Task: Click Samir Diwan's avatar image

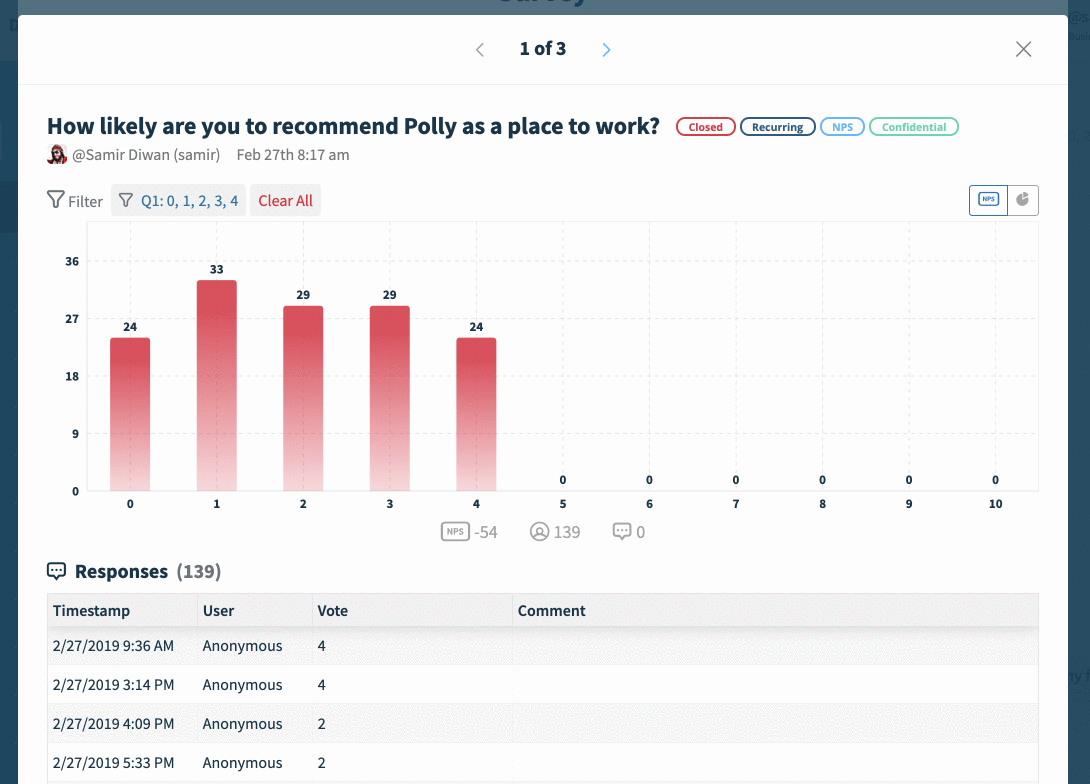Action: click(57, 154)
